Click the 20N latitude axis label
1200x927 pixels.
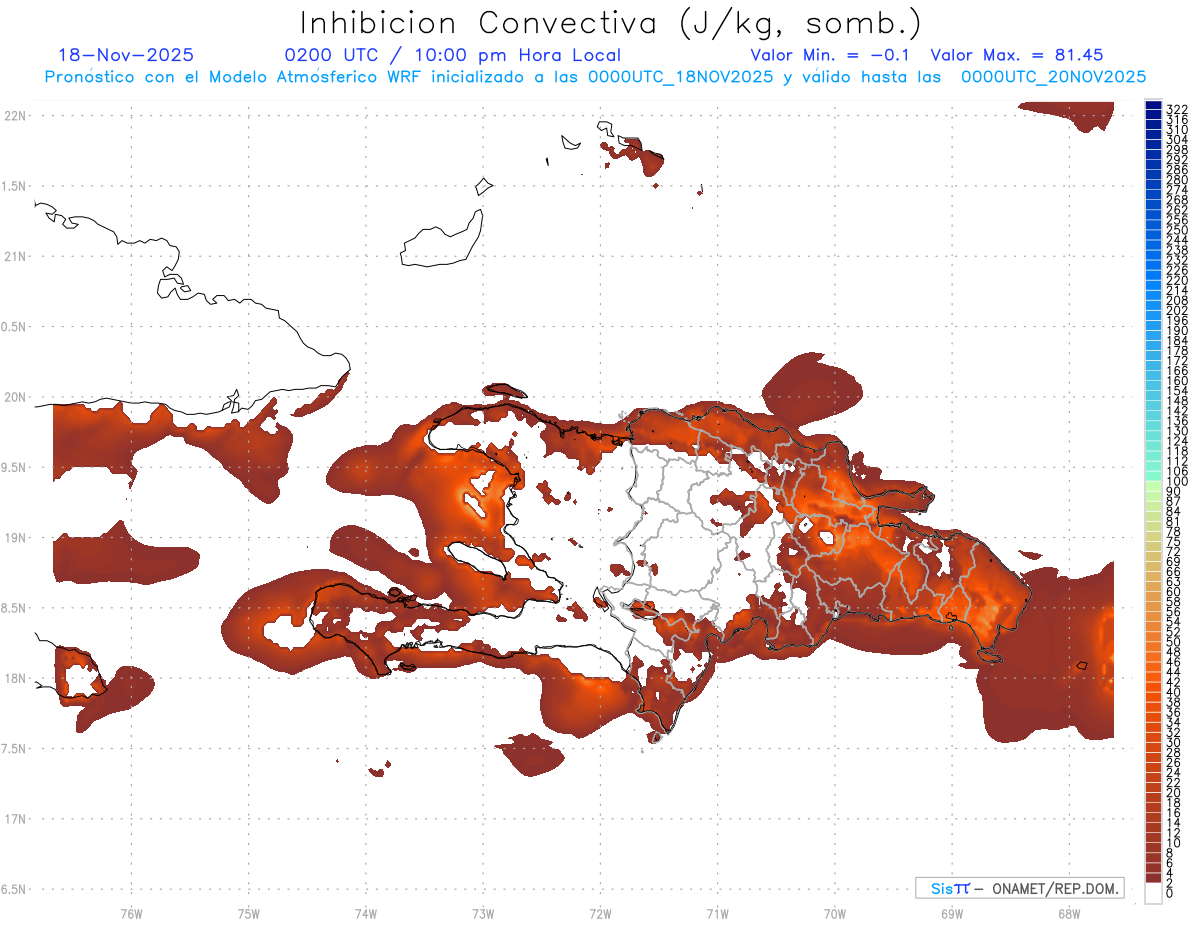click(15, 397)
